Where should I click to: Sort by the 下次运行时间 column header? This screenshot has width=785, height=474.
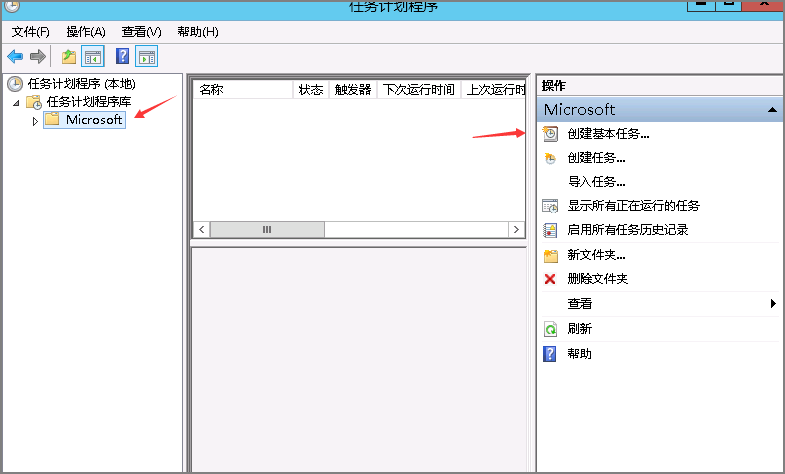tap(419, 90)
